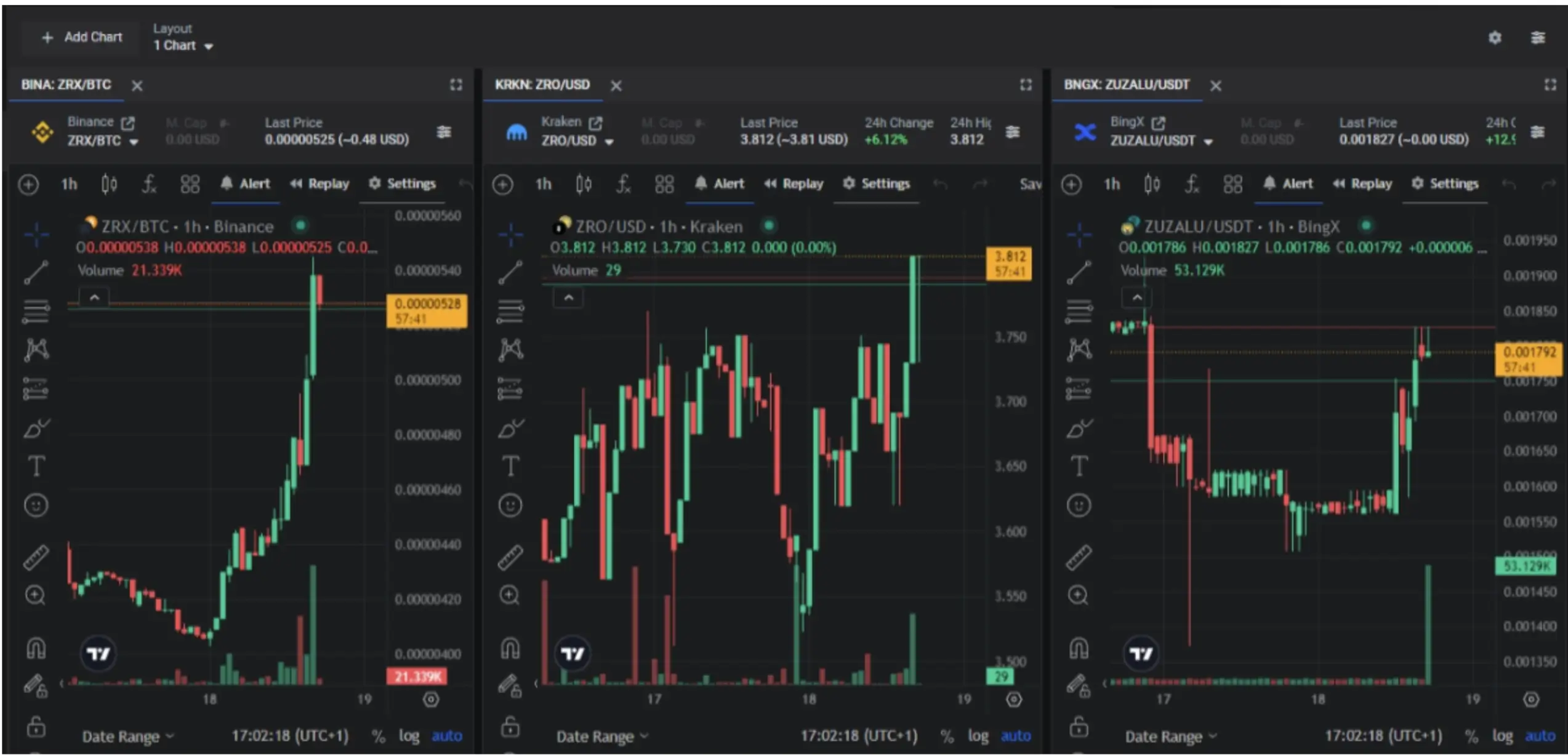Toggle percent scale in ZRX/BTC chart
Screen dimensions: 1568x755
point(378,737)
